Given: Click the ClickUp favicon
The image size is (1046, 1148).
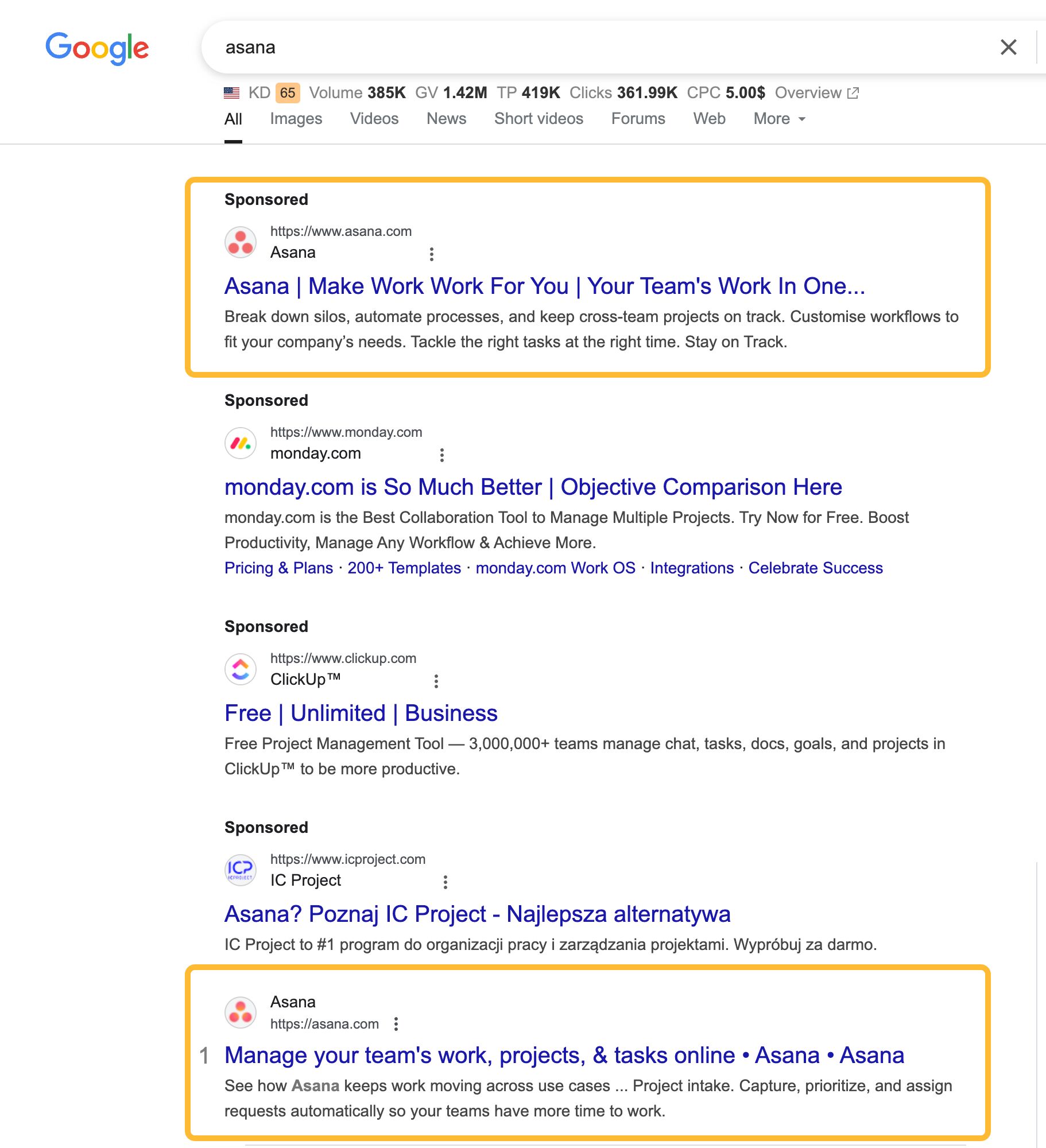Looking at the screenshot, I should [240, 668].
